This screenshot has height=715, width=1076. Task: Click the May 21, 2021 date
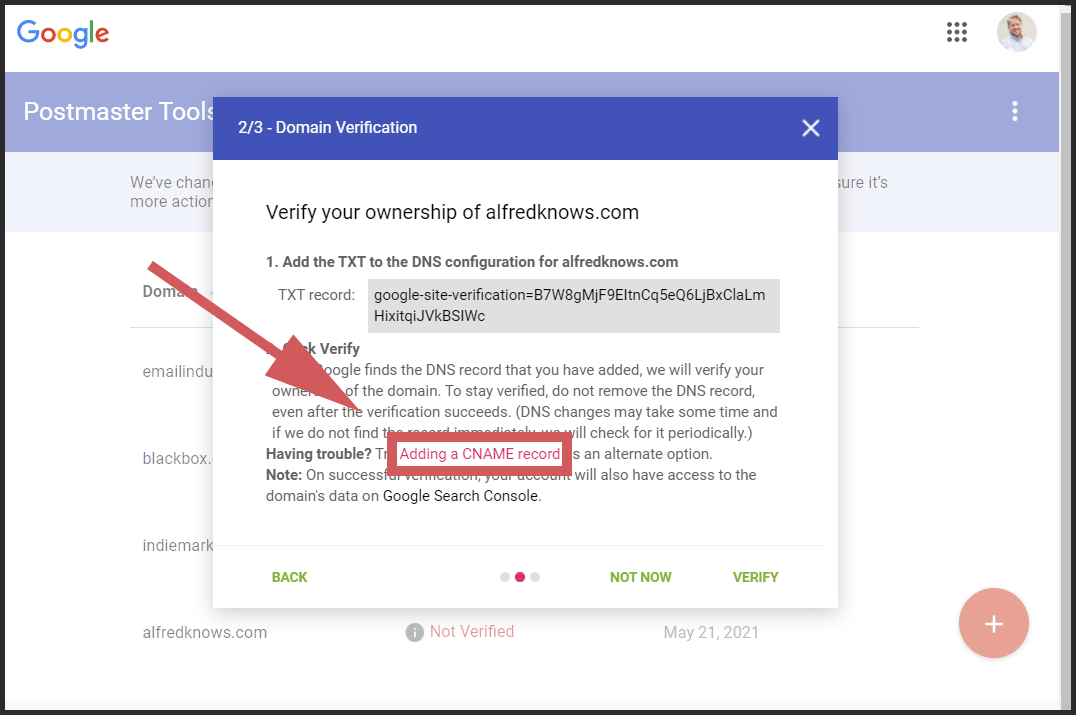pyautogui.click(x=711, y=632)
